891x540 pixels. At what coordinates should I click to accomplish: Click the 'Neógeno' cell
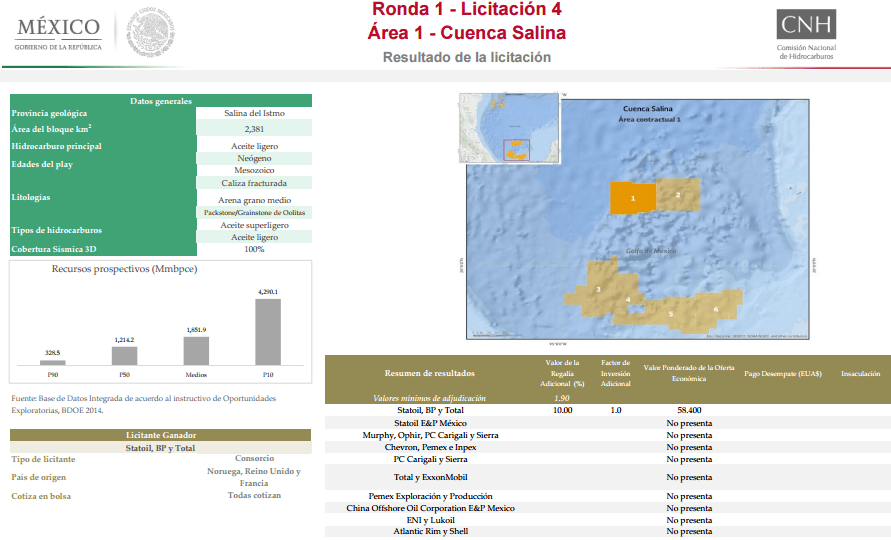pos(254,158)
